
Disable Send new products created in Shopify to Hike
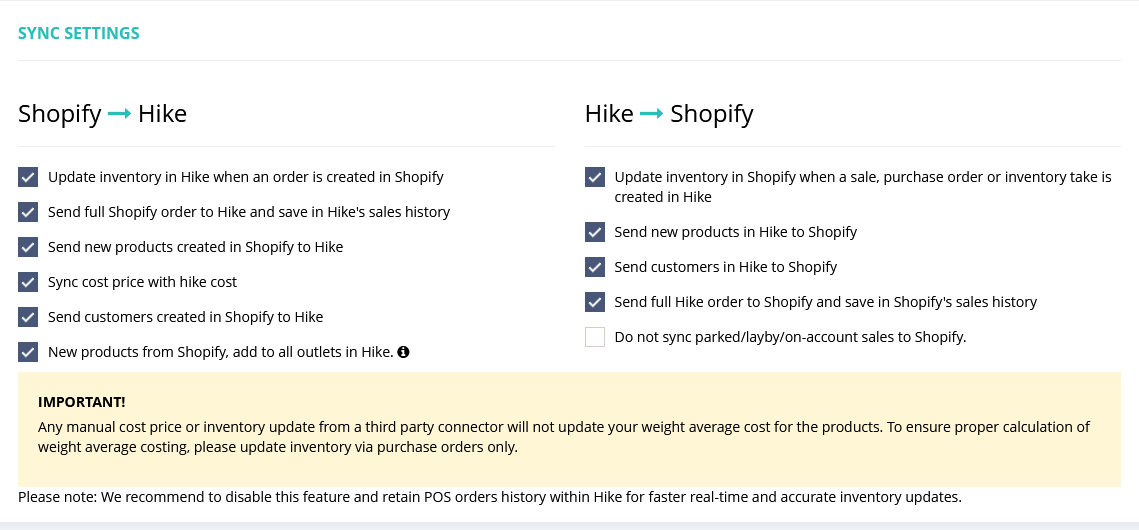pos(28,247)
